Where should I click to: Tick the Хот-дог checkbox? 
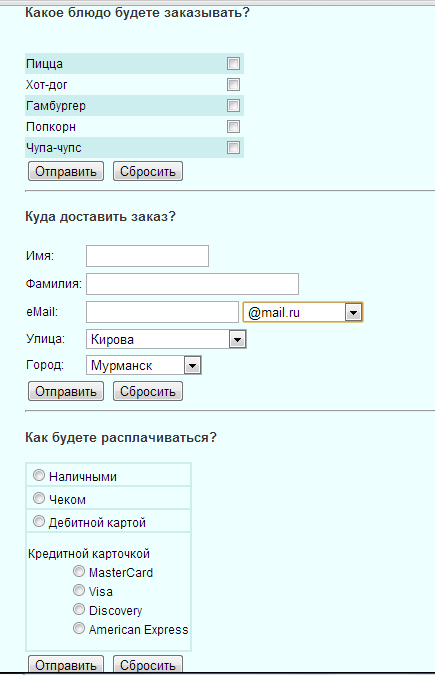point(233,84)
